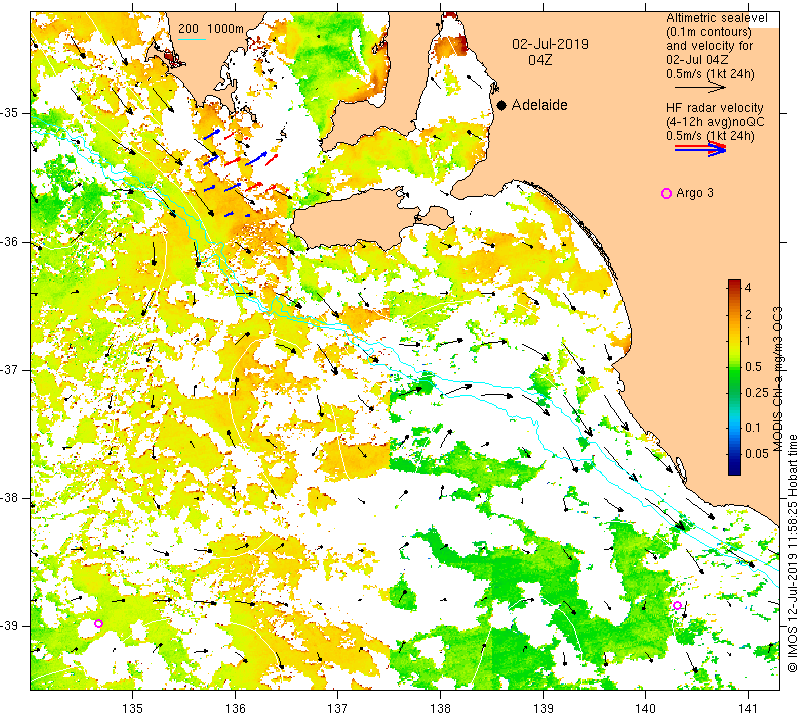The image size is (800, 720).
Task: Click the colorbar value 0.25
Action: (757, 392)
